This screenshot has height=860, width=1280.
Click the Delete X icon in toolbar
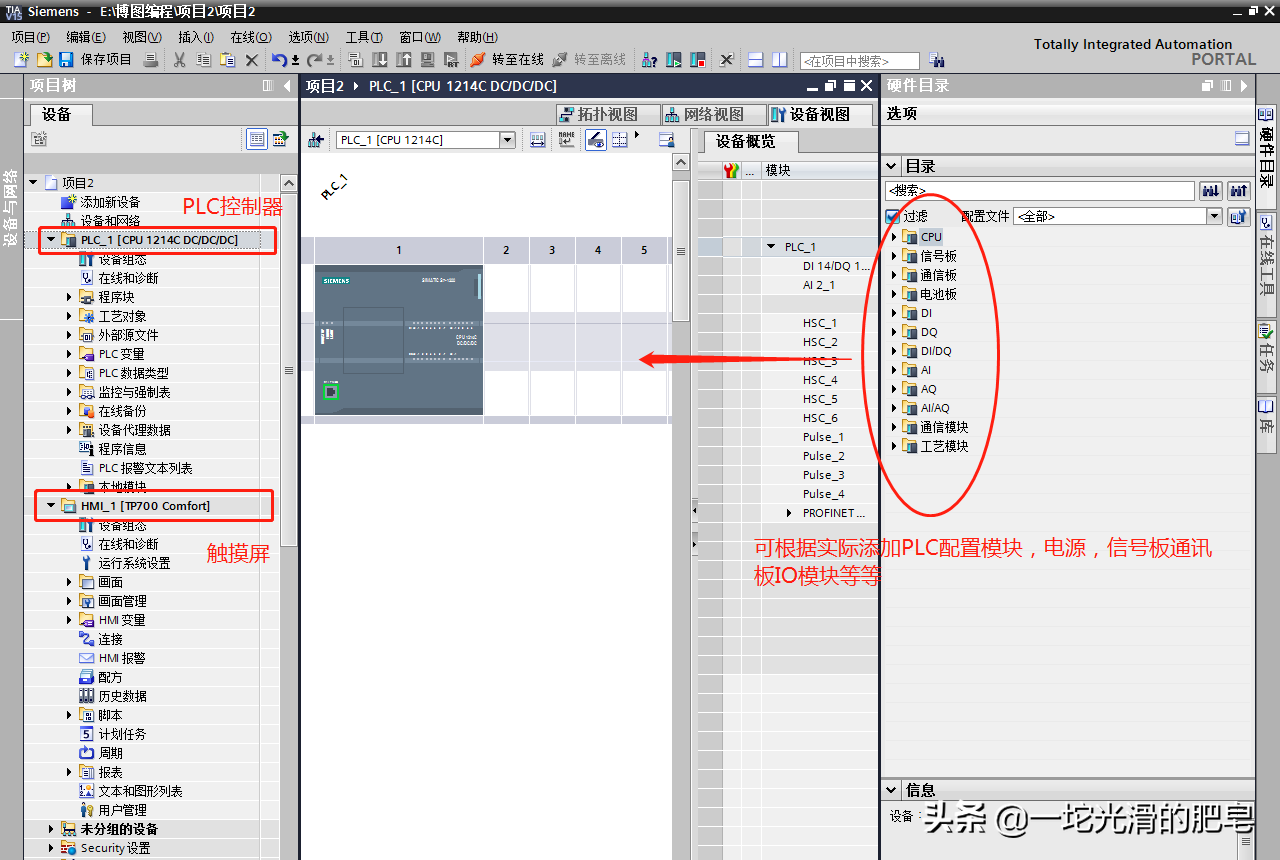click(252, 60)
